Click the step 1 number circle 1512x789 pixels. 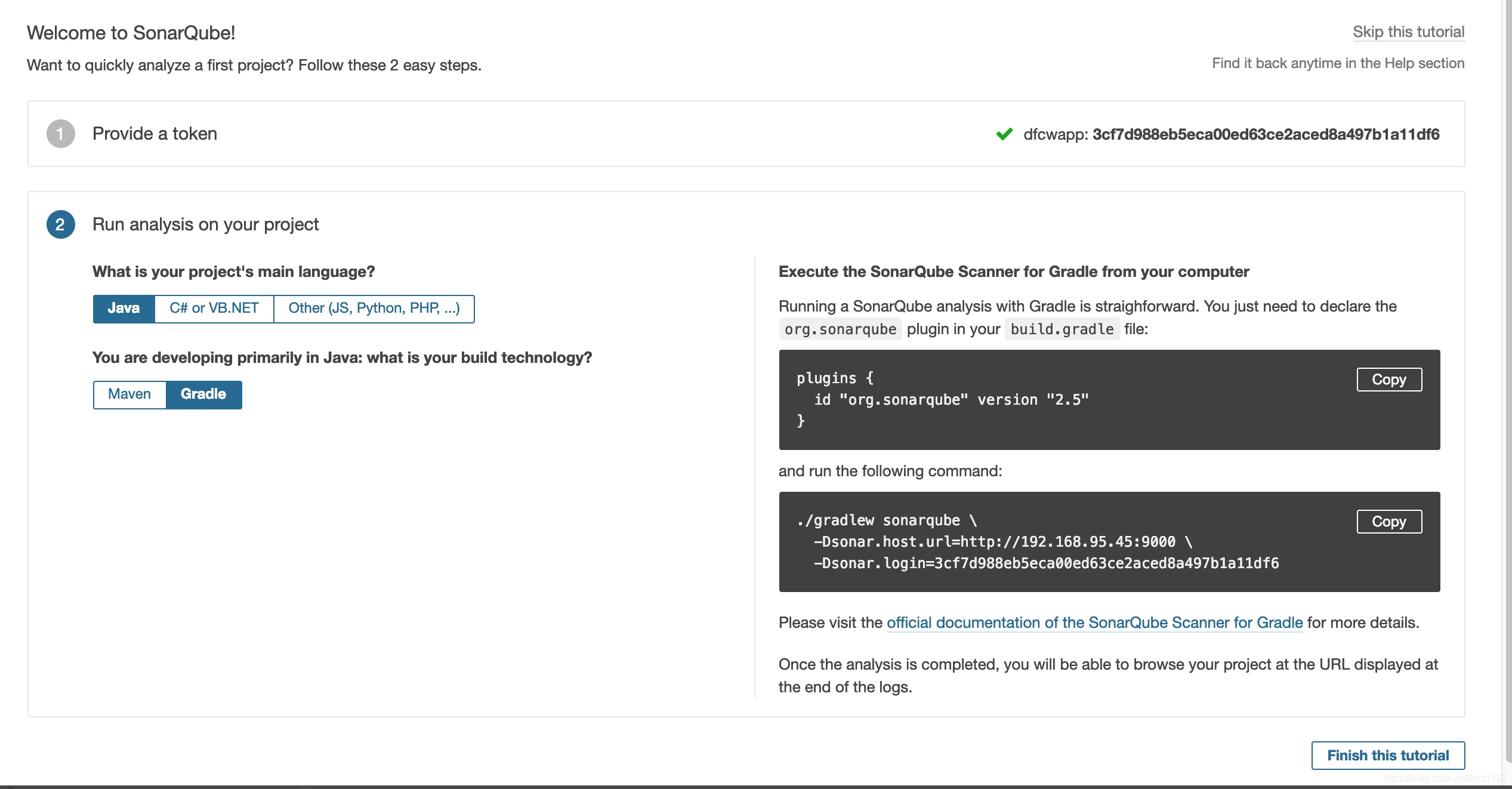click(x=61, y=134)
